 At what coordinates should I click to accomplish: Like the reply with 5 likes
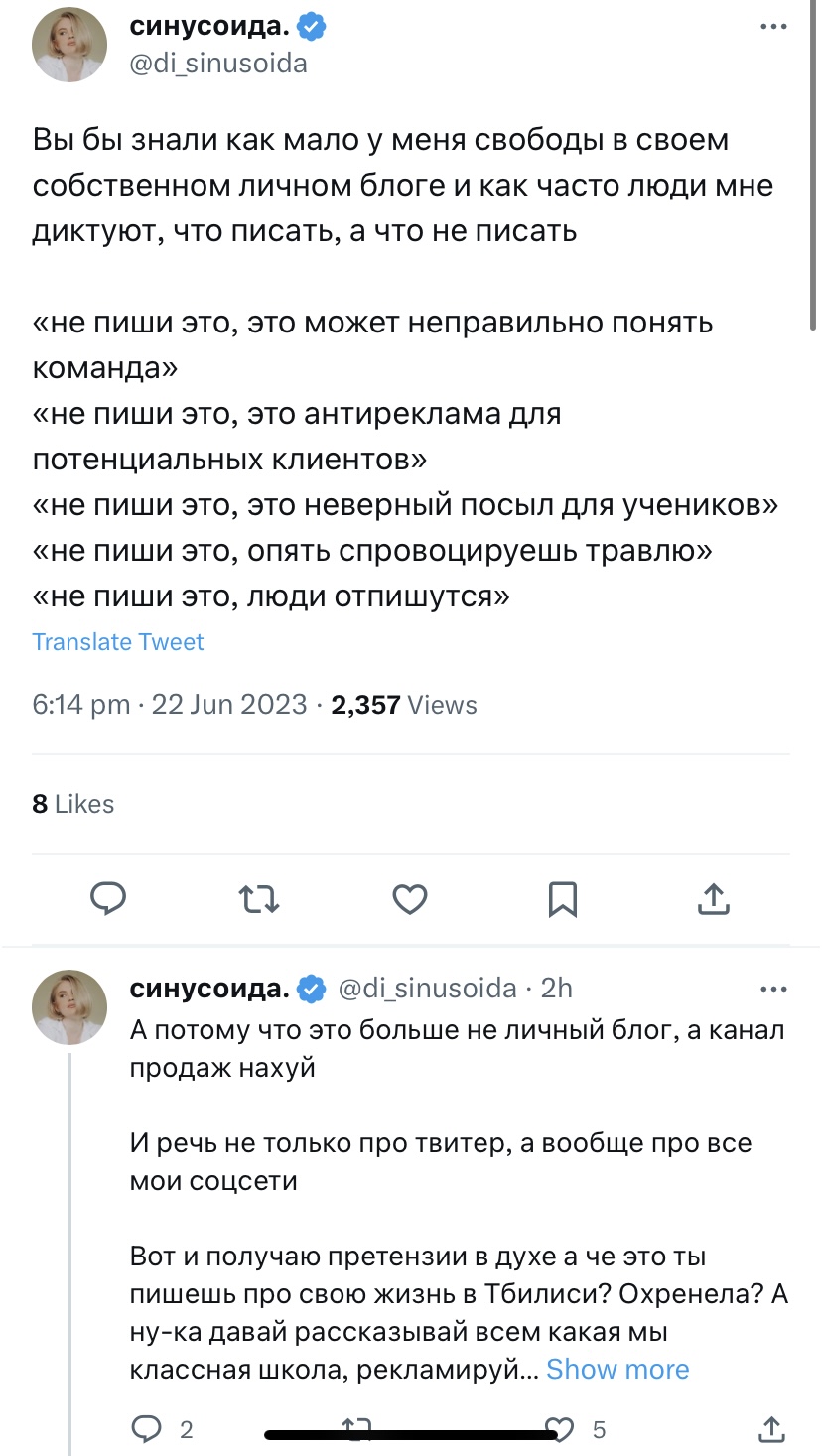tap(562, 1429)
